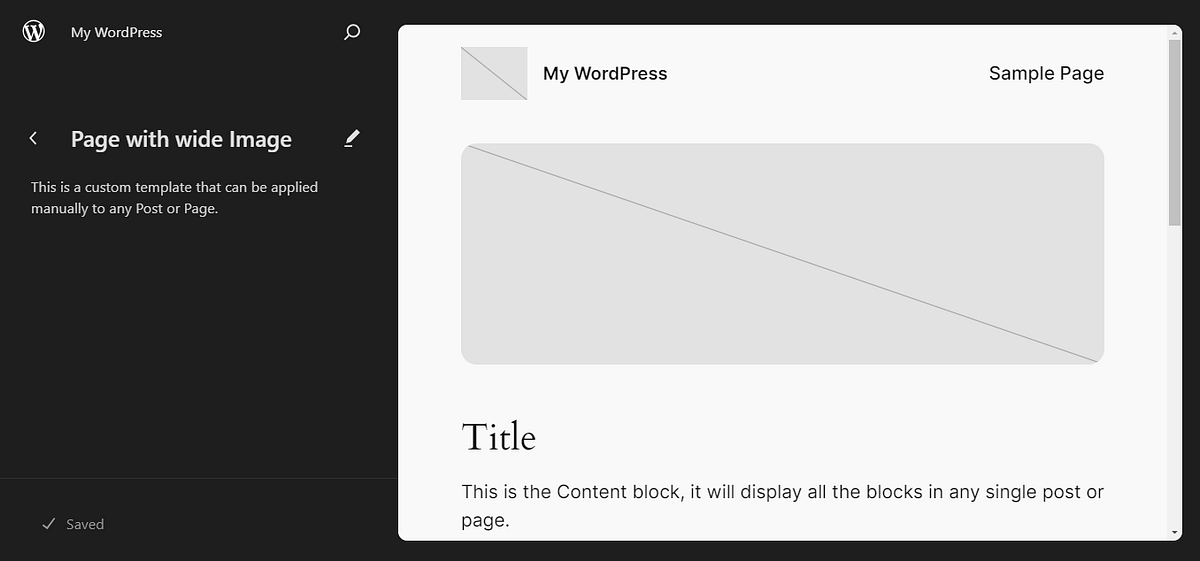The width and height of the screenshot is (1200, 561).
Task: Select the My WordPress site title in preview
Action: pyautogui.click(x=605, y=73)
